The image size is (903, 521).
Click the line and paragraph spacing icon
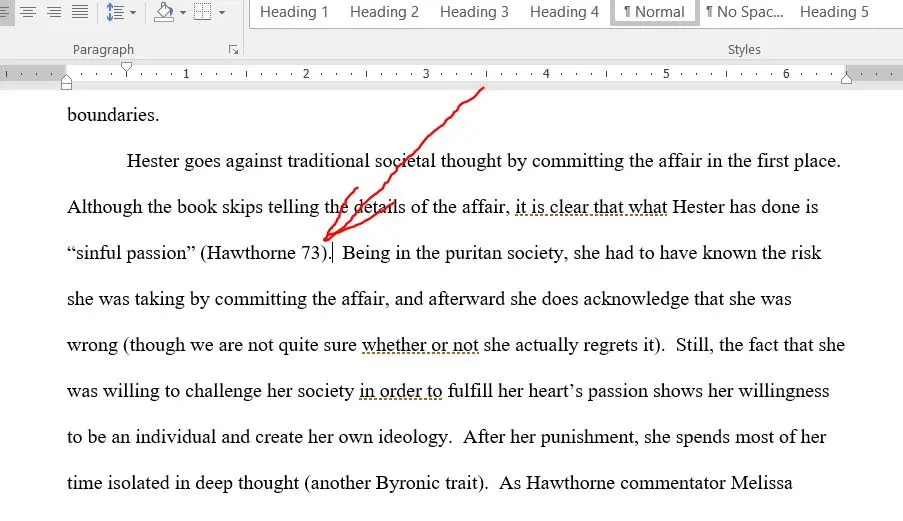(x=116, y=12)
